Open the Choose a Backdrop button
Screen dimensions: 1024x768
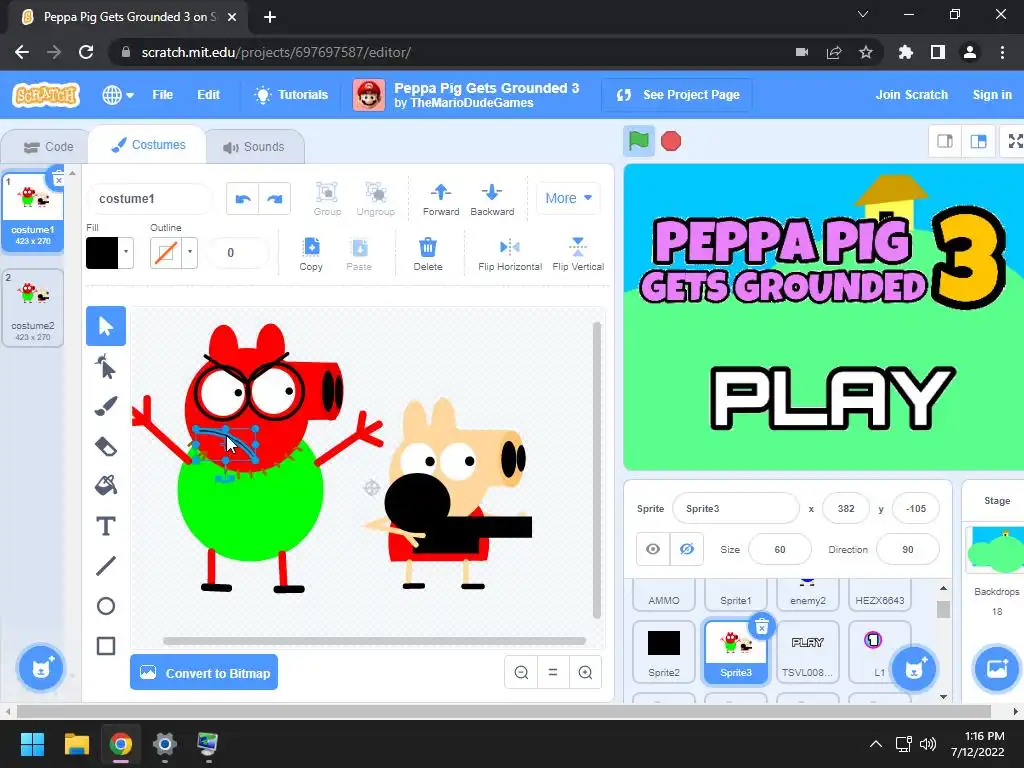[x=997, y=668]
